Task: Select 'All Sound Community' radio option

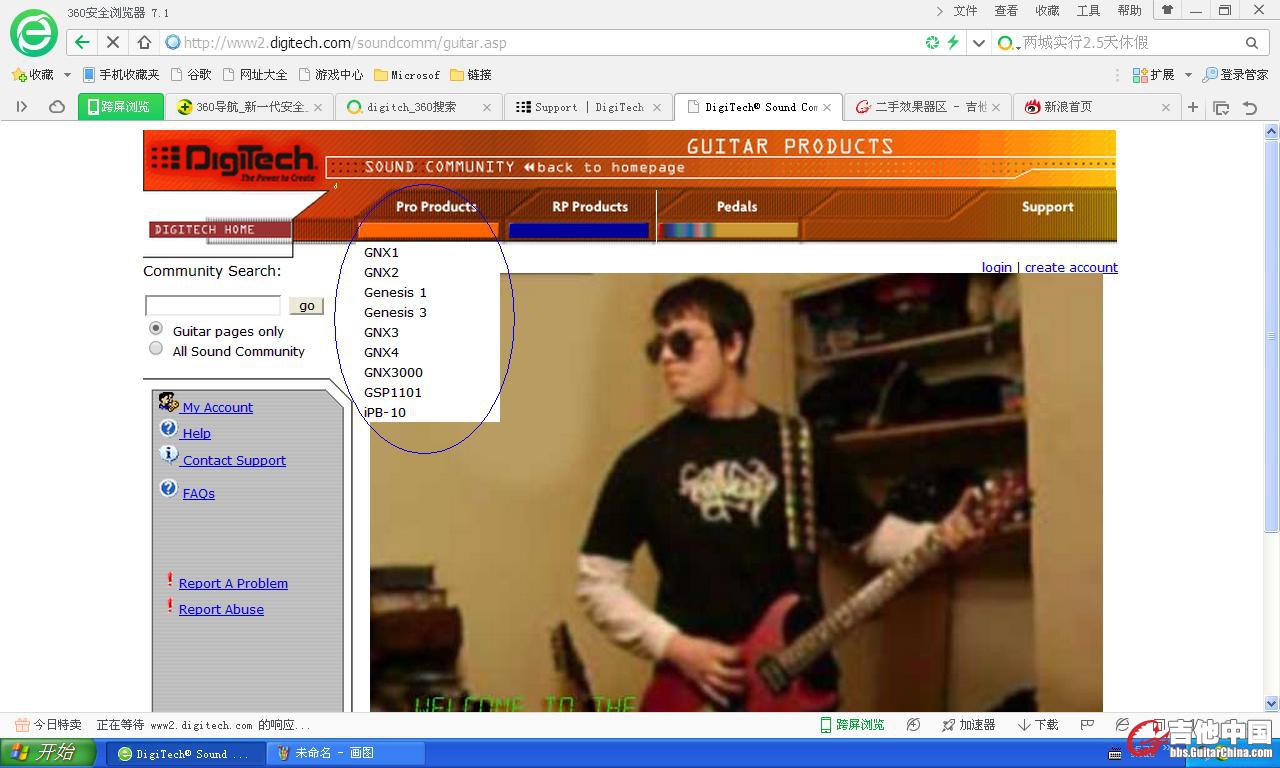Action: click(156, 349)
